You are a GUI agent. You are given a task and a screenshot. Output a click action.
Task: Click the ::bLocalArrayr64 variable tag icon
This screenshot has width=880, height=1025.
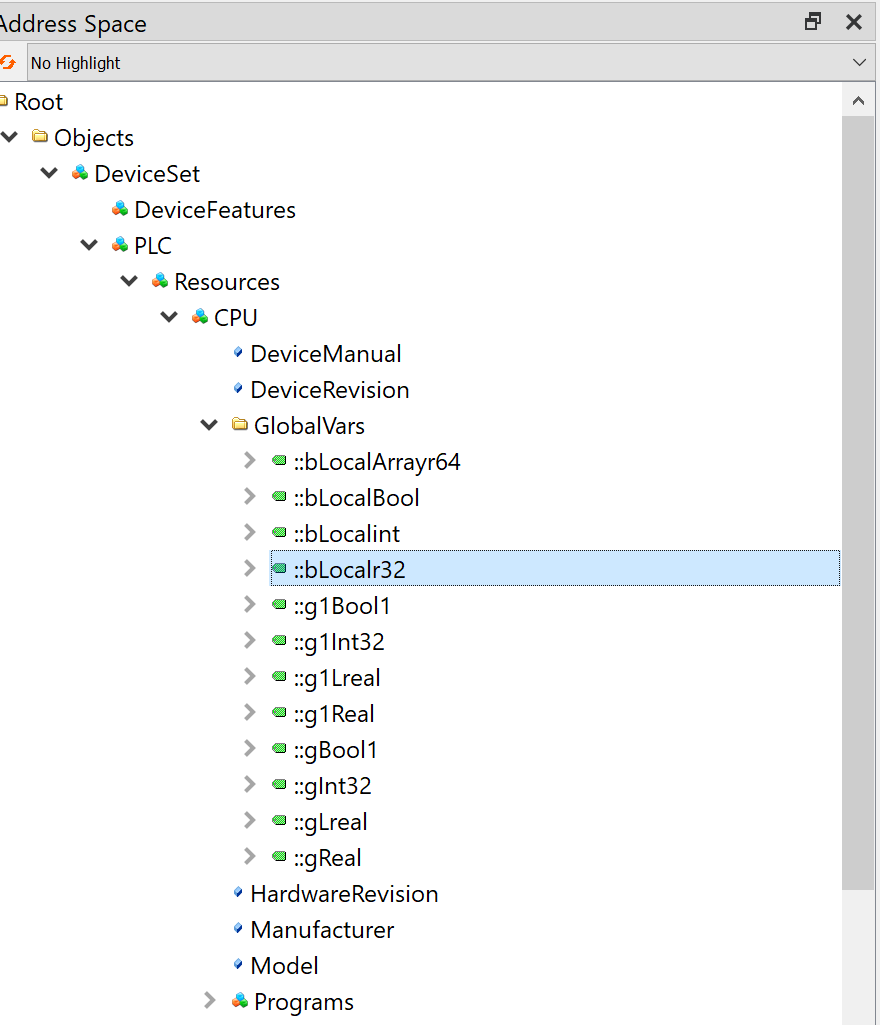[279, 460]
